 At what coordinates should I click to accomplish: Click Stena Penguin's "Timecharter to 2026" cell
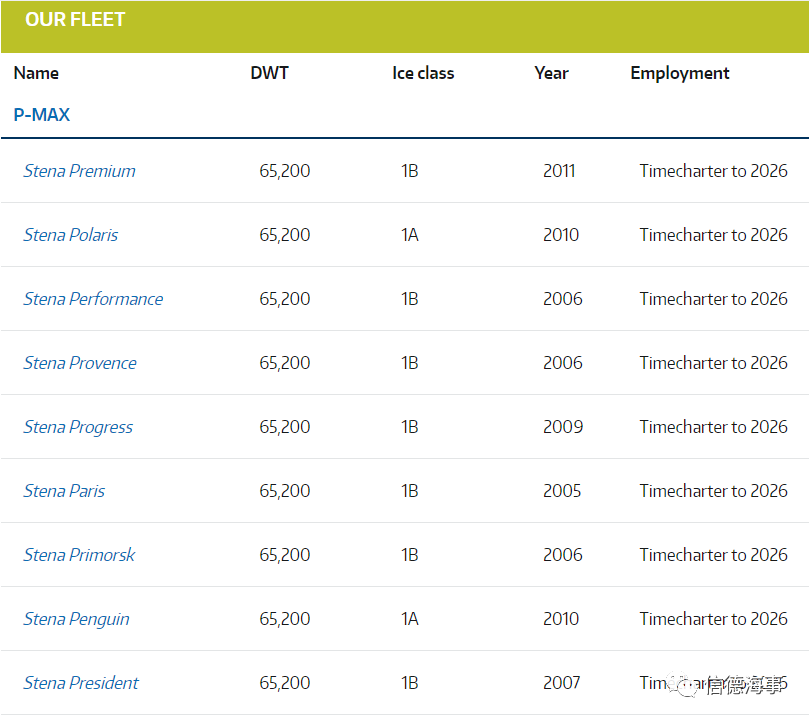713,619
